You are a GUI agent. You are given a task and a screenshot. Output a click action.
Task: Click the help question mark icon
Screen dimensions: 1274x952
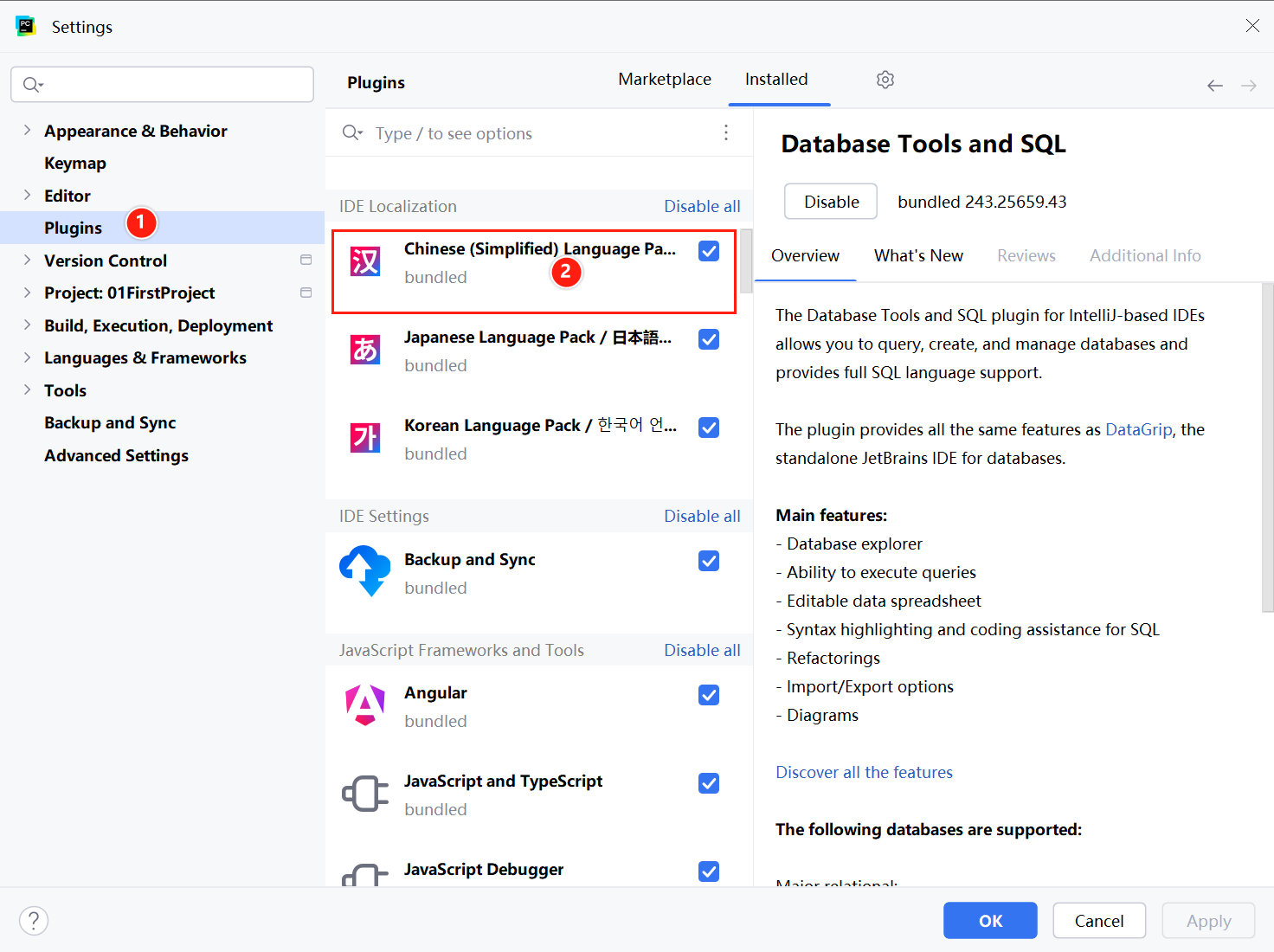pos(34,920)
